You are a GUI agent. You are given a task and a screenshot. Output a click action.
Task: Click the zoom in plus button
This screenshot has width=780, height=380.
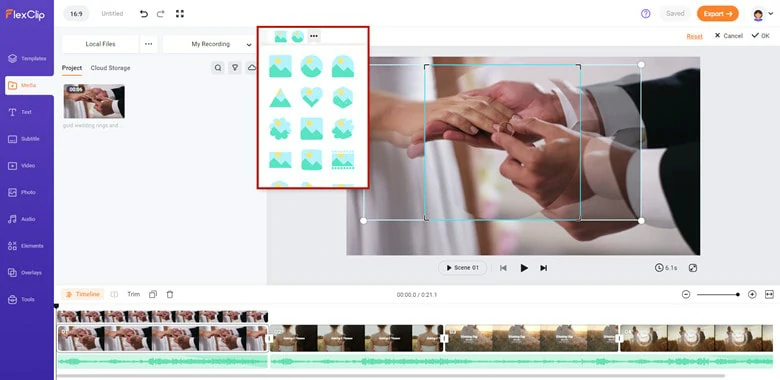[x=752, y=294]
